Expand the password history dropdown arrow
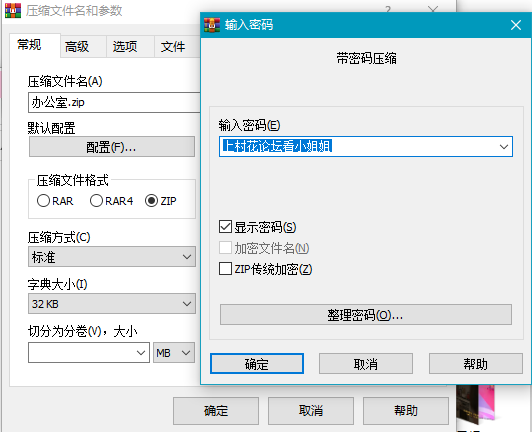532x432 pixels. tap(504, 147)
